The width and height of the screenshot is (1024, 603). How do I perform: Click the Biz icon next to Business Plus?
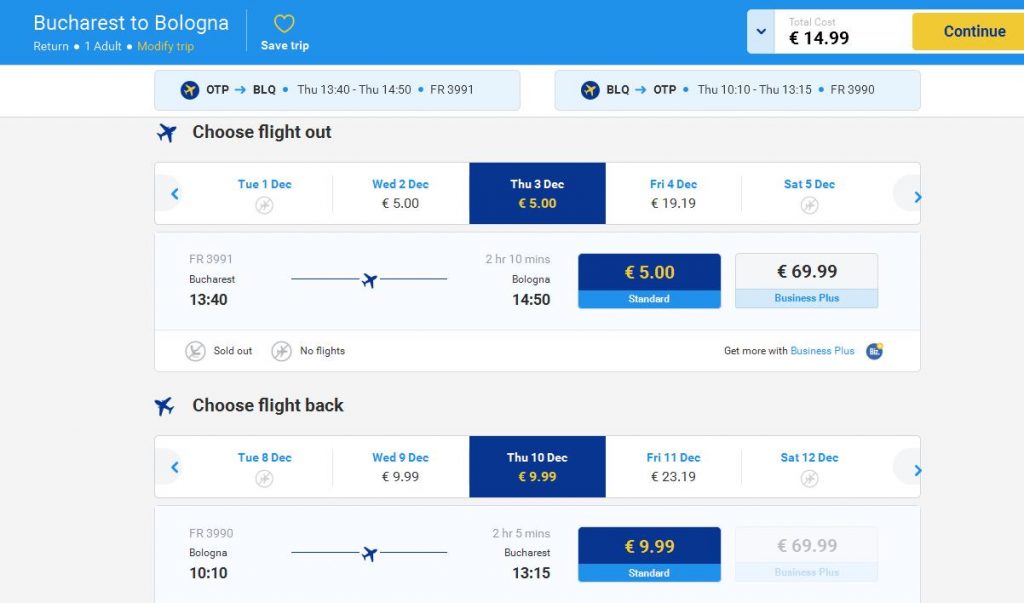click(x=874, y=350)
